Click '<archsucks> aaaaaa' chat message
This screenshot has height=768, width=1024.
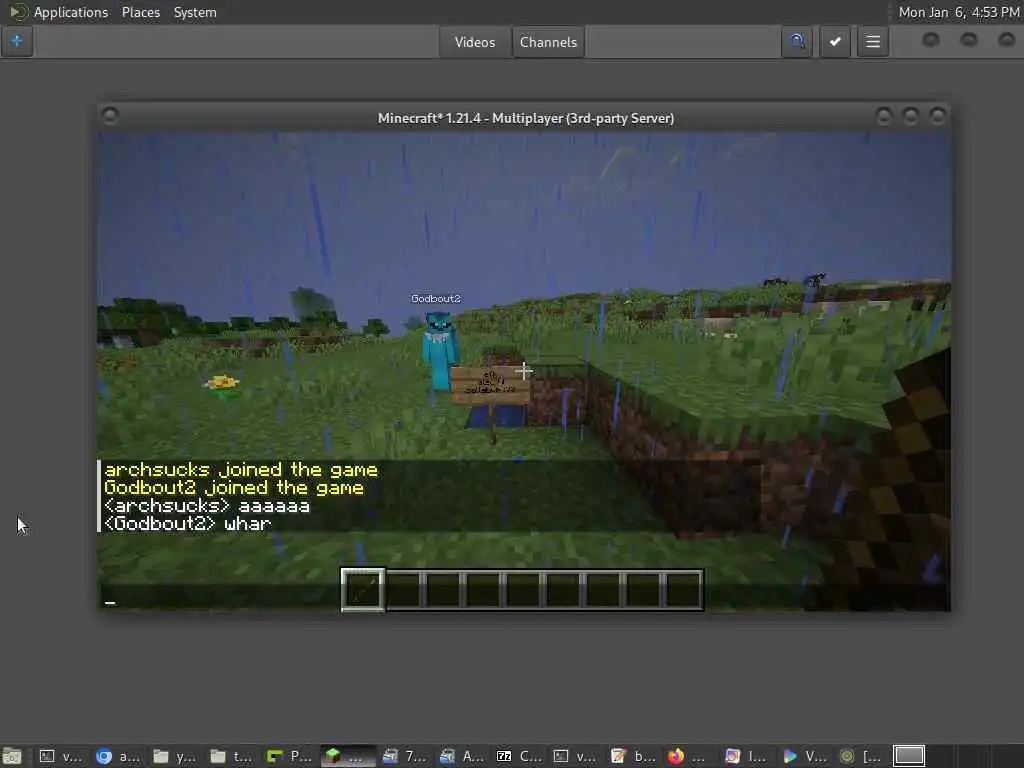pyautogui.click(x=207, y=505)
